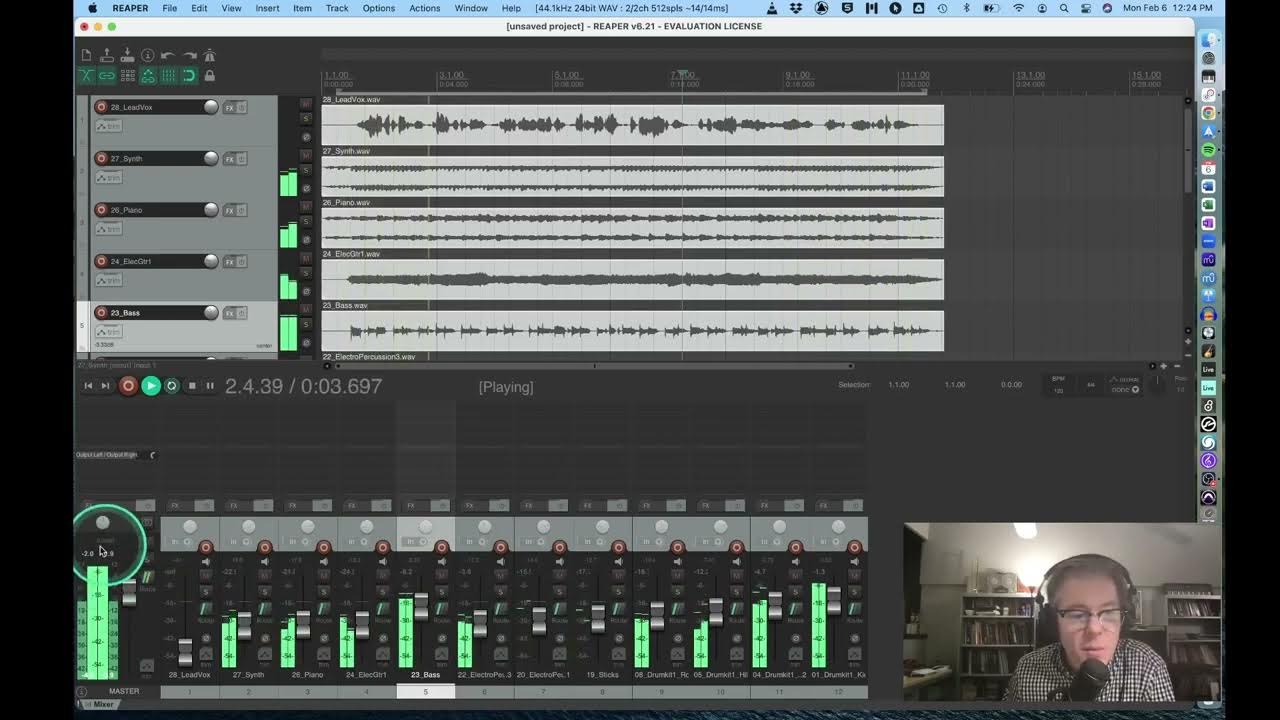Image resolution: width=1280 pixels, height=720 pixels.
Task: Toggle move envelope points with items icon
Action: point(148,75)
